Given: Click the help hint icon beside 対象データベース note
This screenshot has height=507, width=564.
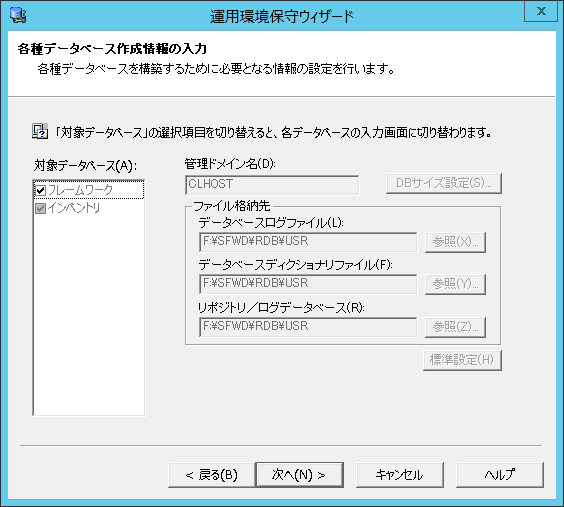Looking at the screenshot, I should click(40, 132).
